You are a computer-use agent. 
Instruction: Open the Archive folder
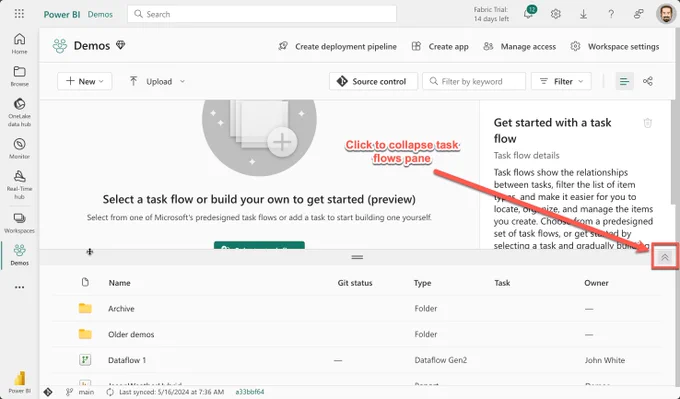121,308
